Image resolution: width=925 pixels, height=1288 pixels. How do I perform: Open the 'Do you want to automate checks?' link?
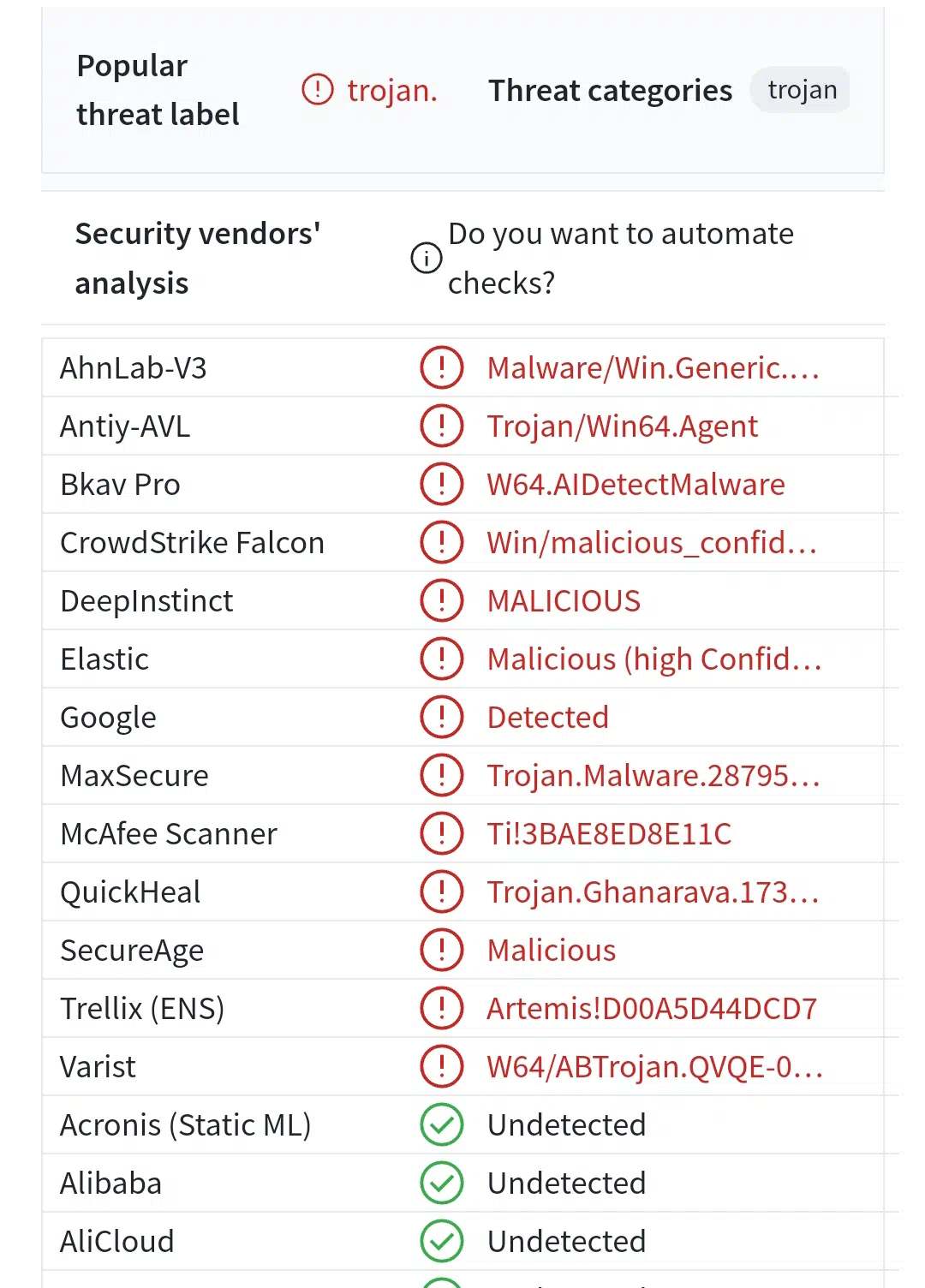620,258
